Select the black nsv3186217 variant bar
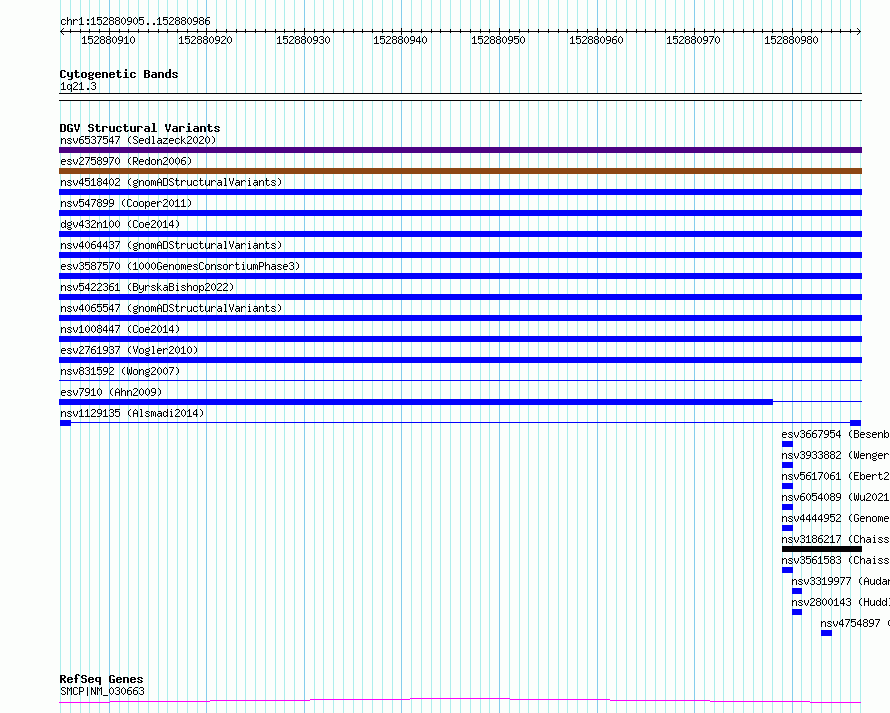890x713 pixels. (822, 549)
